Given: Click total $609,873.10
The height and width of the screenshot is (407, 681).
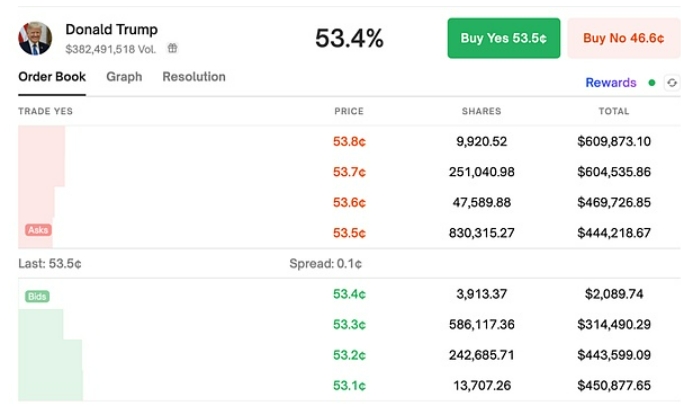Looking at the screenshot, I should [614, 142].
